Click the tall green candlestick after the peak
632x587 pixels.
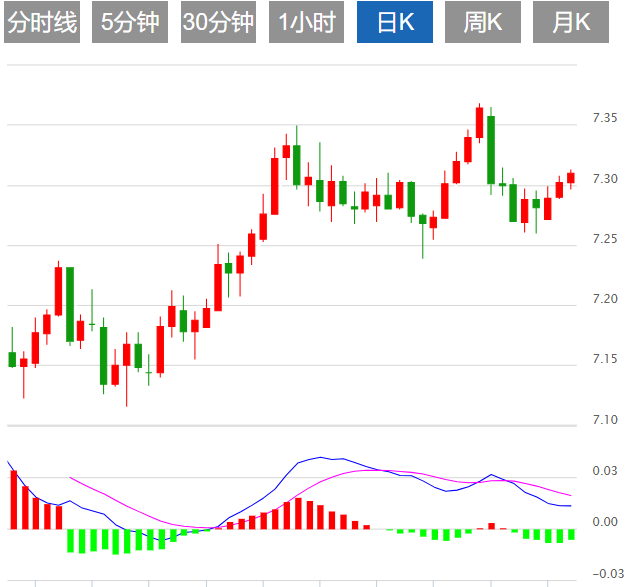[491, 150]
